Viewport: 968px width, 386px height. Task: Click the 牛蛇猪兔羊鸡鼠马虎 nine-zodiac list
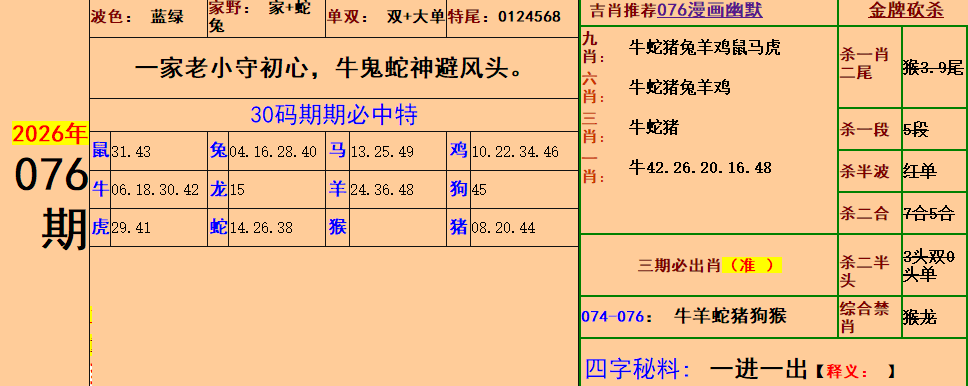pos(704,48)
